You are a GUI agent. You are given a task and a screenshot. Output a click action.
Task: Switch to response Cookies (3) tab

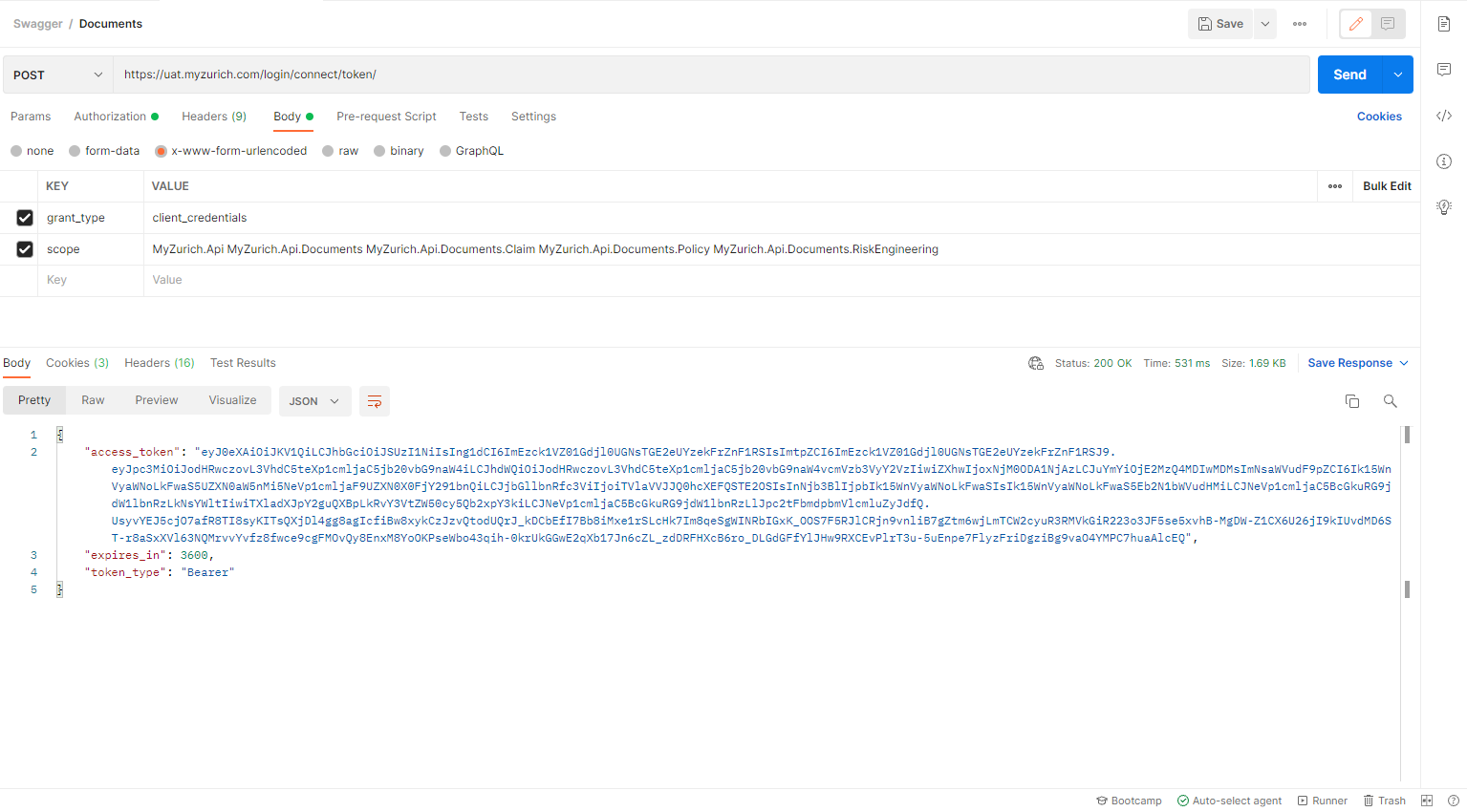coord(77,363)
